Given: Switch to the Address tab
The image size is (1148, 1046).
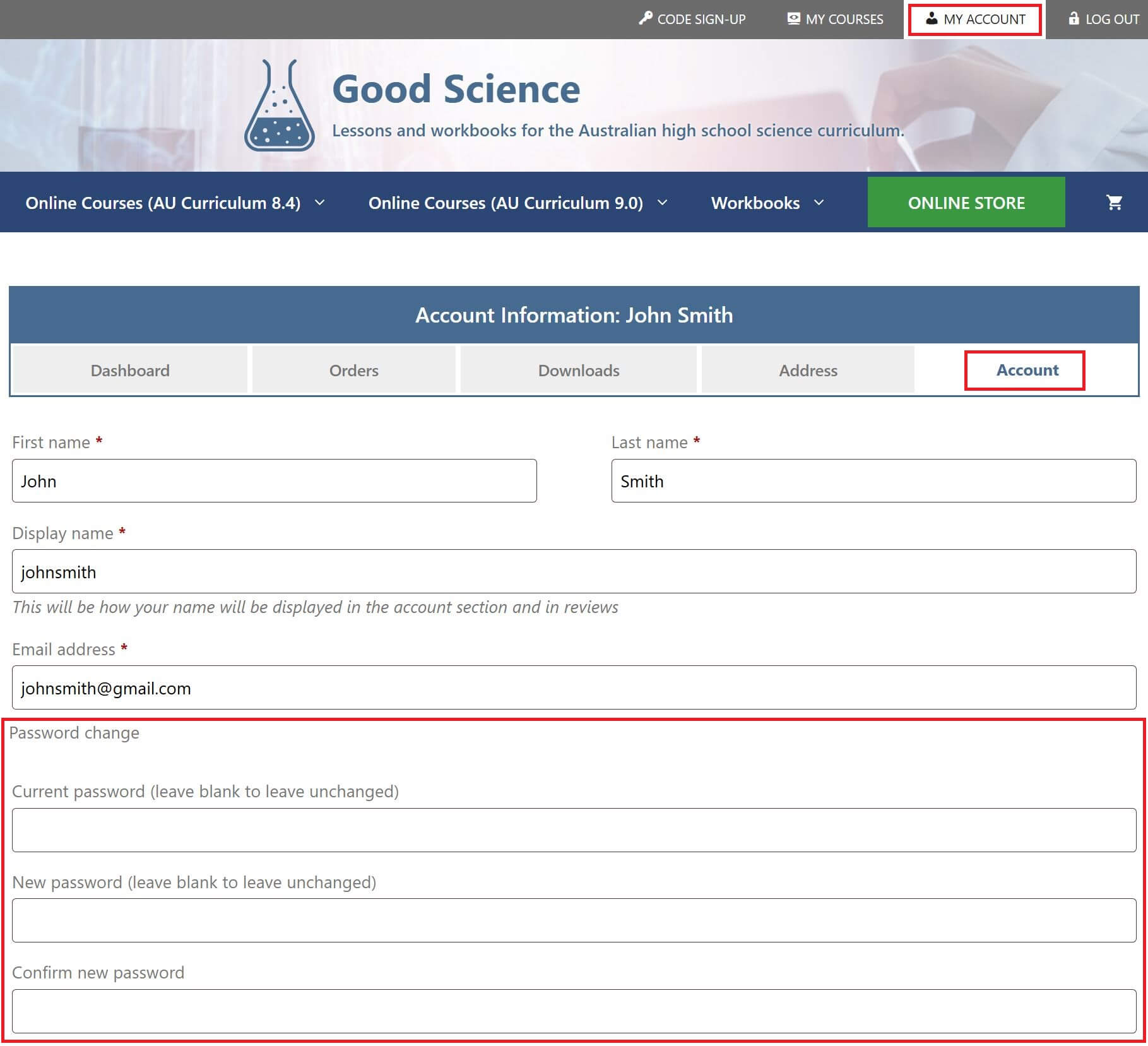Looking at the screenshot, I should [808, 370].
